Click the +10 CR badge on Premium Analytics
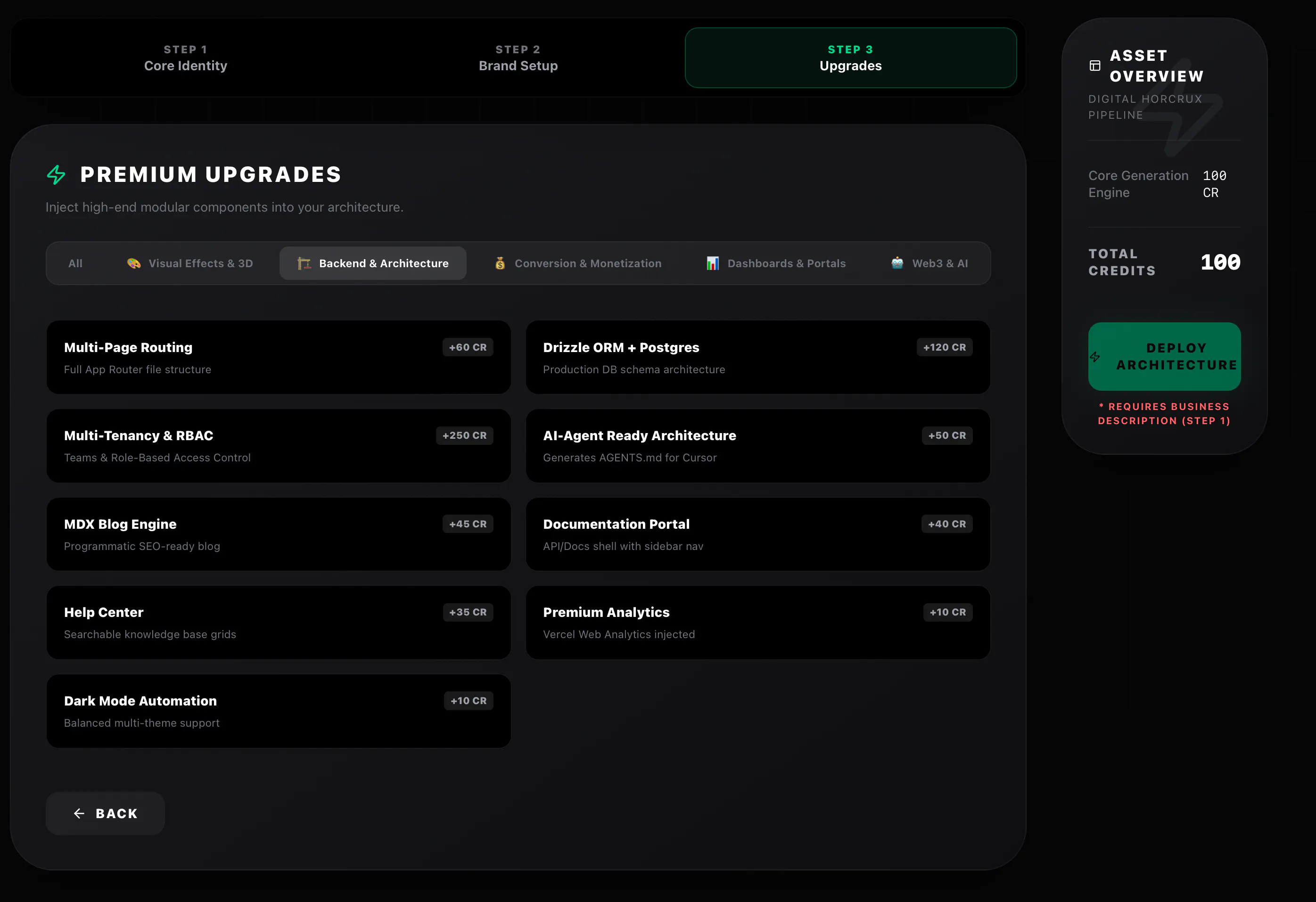 tap(948, 612)
